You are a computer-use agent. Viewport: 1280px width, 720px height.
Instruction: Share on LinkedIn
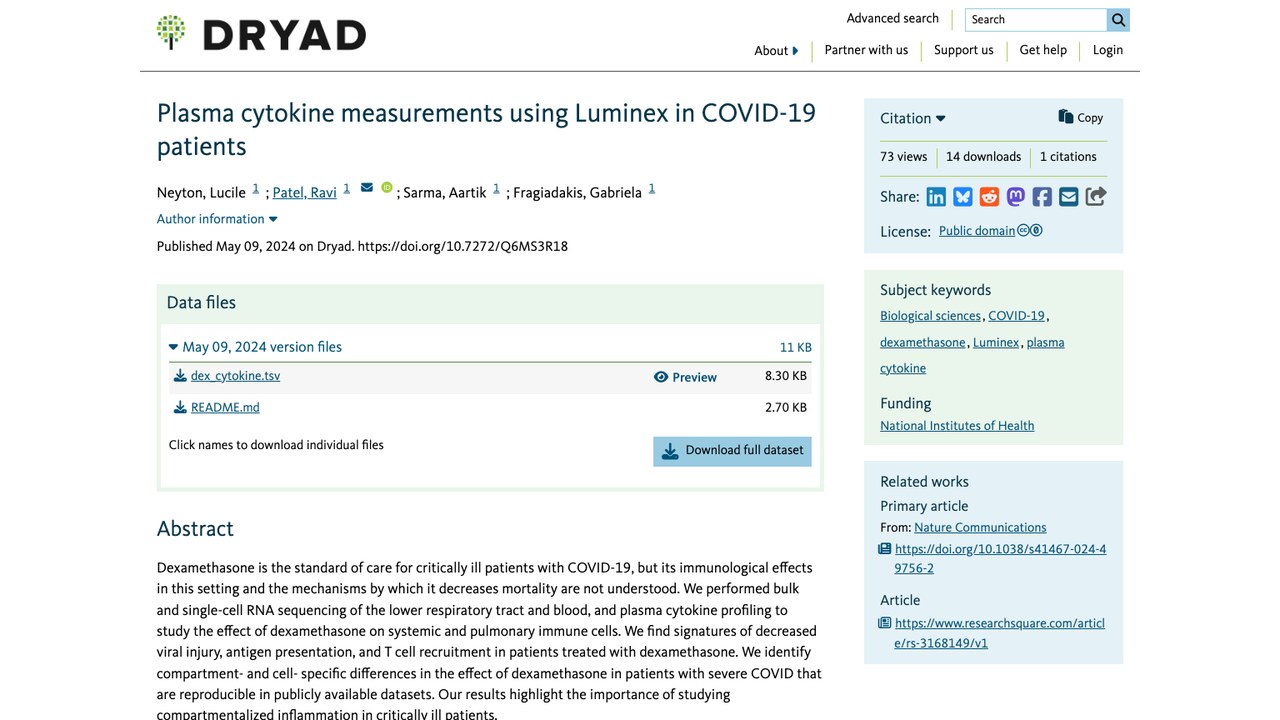pos(936,197)
